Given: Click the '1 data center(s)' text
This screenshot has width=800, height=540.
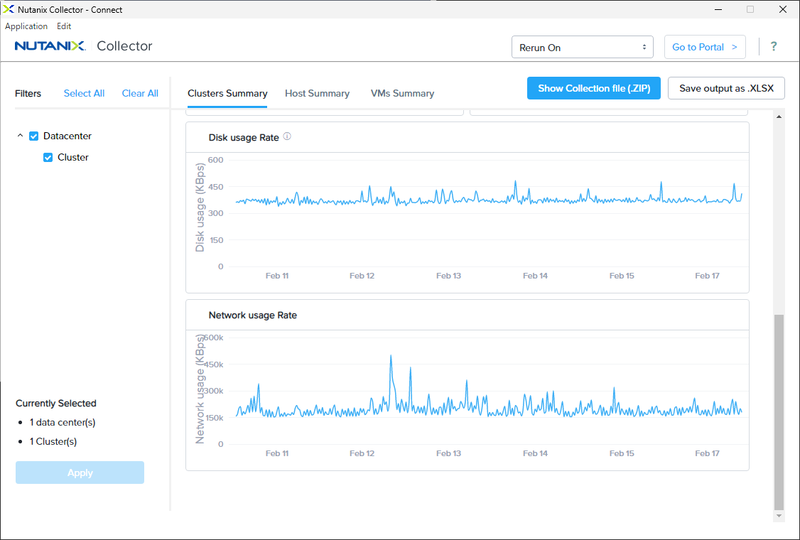Looking at the screenshot, I should (x=62, y=422).
